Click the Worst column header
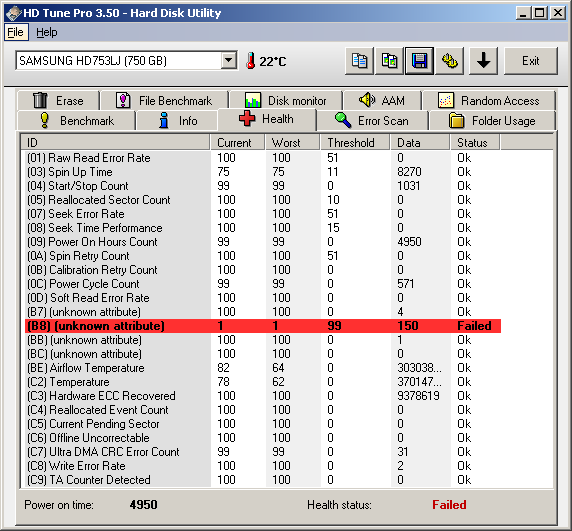This screenshot has width=572, height=531. [293, 142]
